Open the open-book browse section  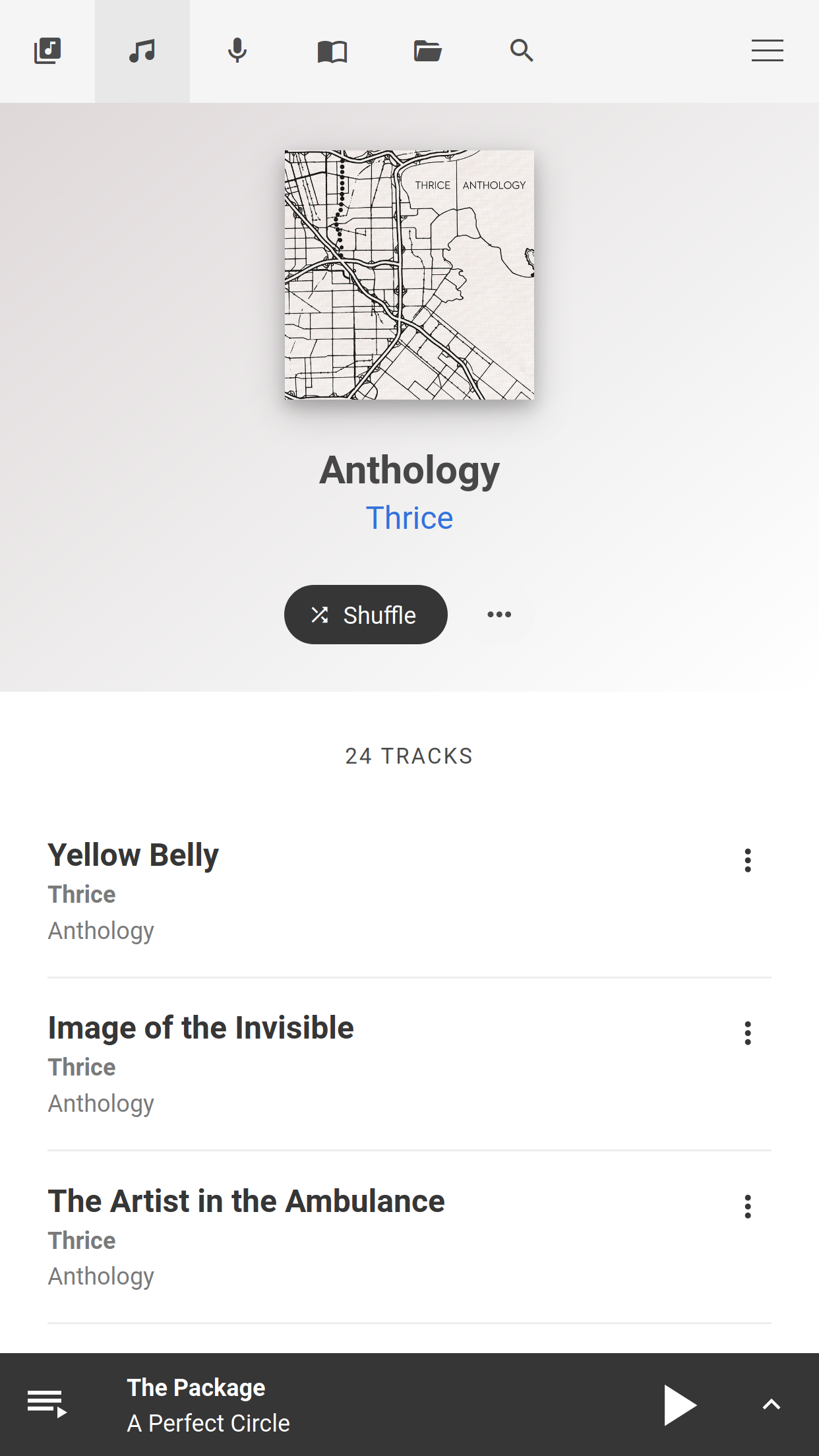click(332, 51)
